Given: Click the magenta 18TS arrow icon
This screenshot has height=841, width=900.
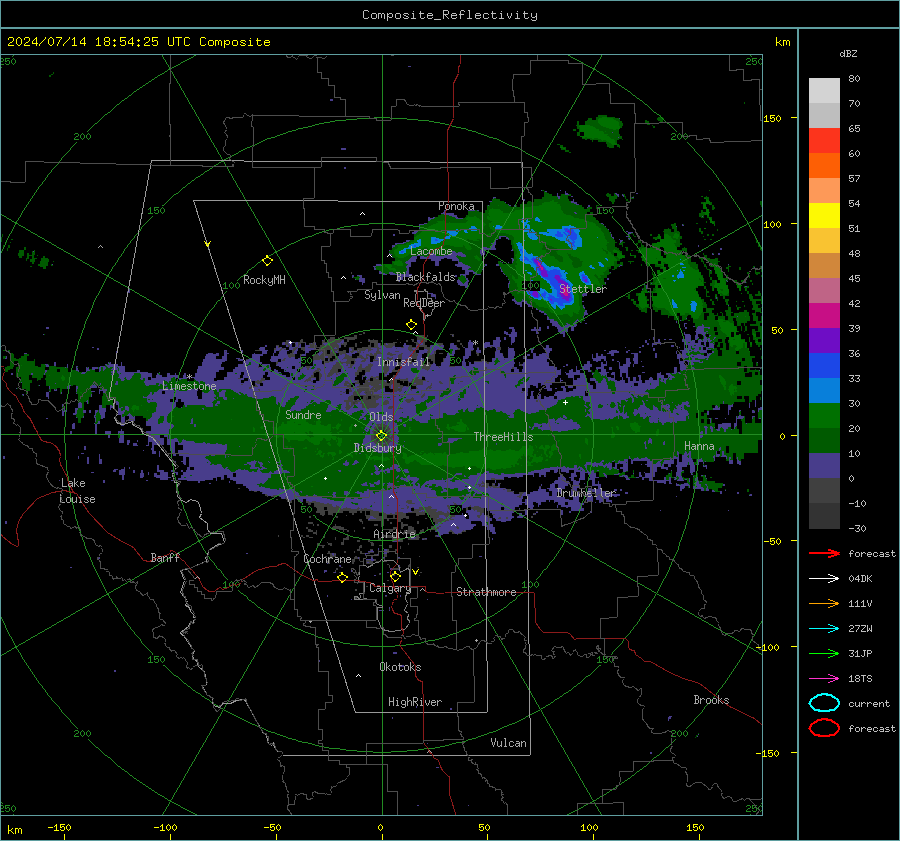Looking at the screenshot, I should 824,678.
